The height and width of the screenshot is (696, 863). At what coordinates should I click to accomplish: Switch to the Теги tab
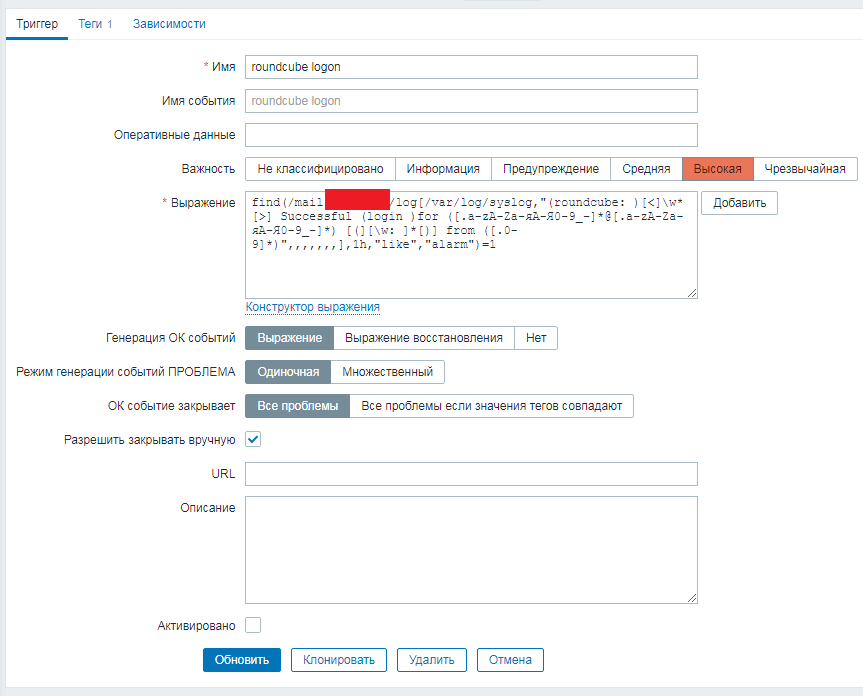click(95, 24)
